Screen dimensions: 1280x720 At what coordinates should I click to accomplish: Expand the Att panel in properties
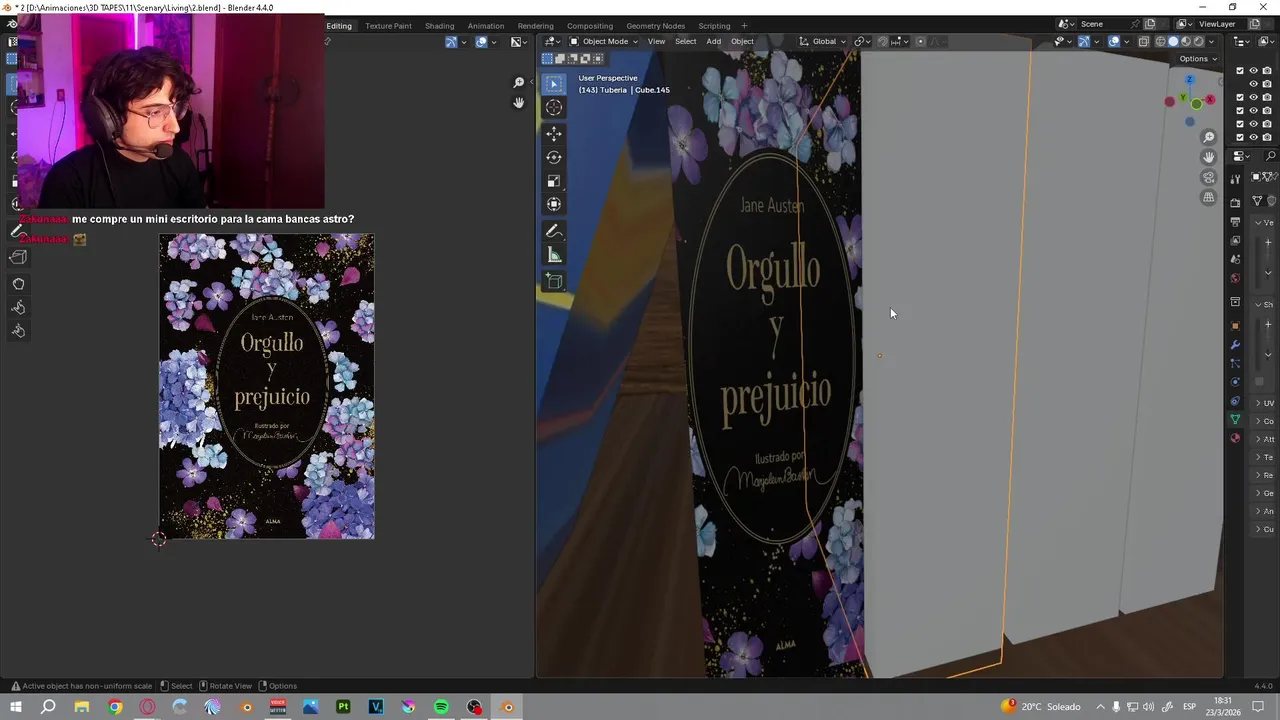pyautogui.click(x=1264, y=439)
